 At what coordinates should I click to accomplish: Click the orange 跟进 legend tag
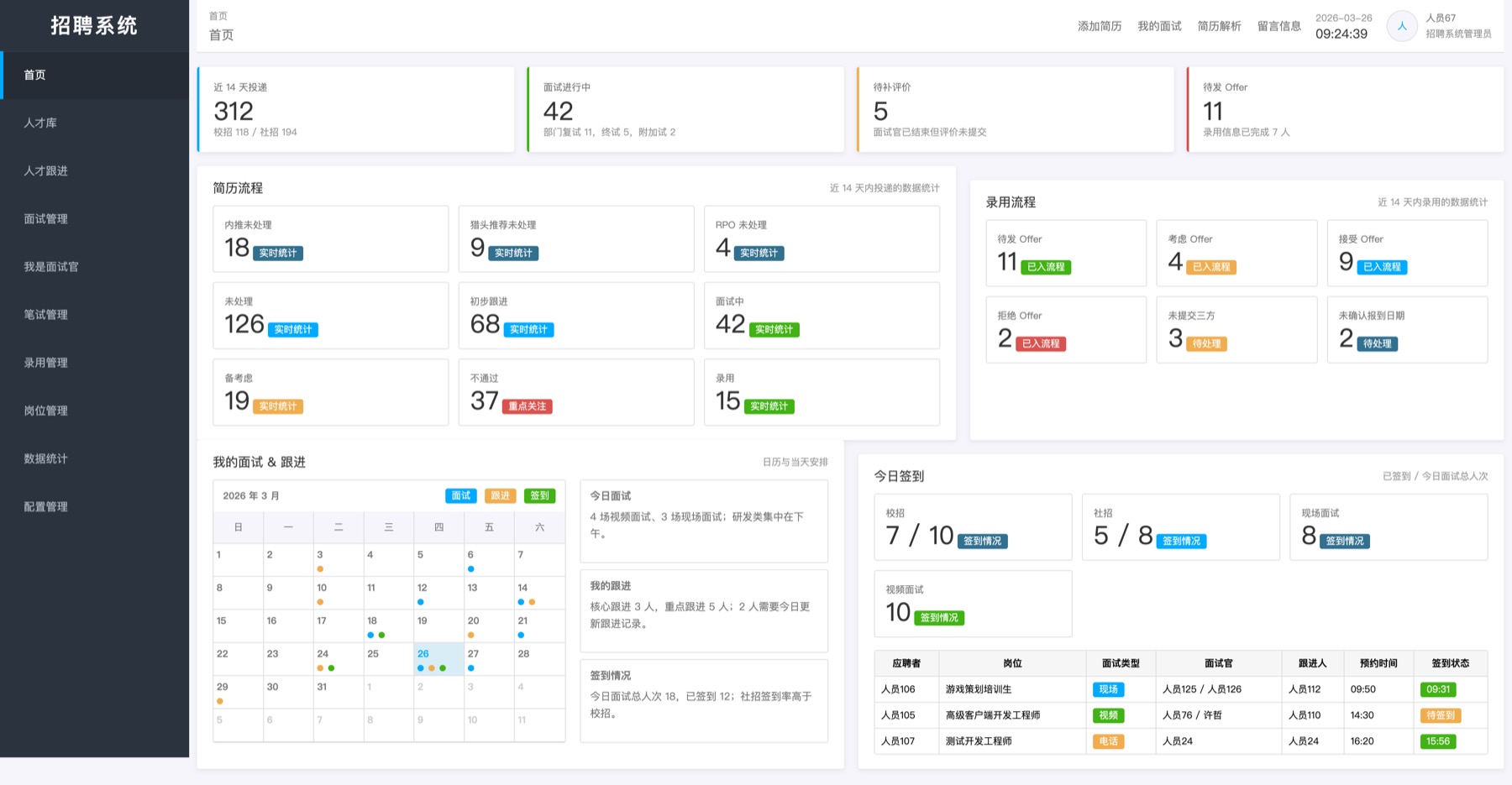point(501,495)
